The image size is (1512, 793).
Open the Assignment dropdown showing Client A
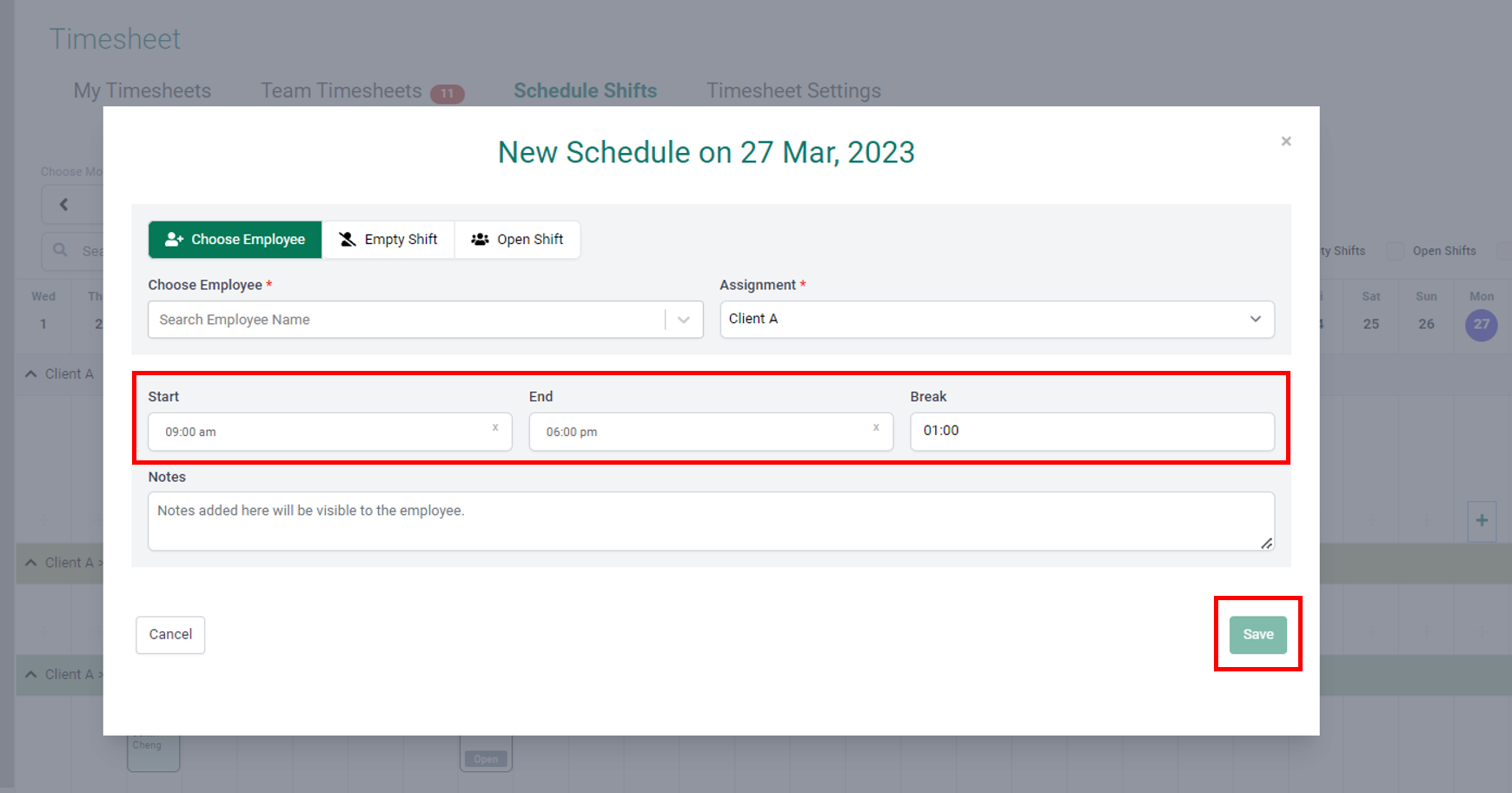click(x=997, y=319)
